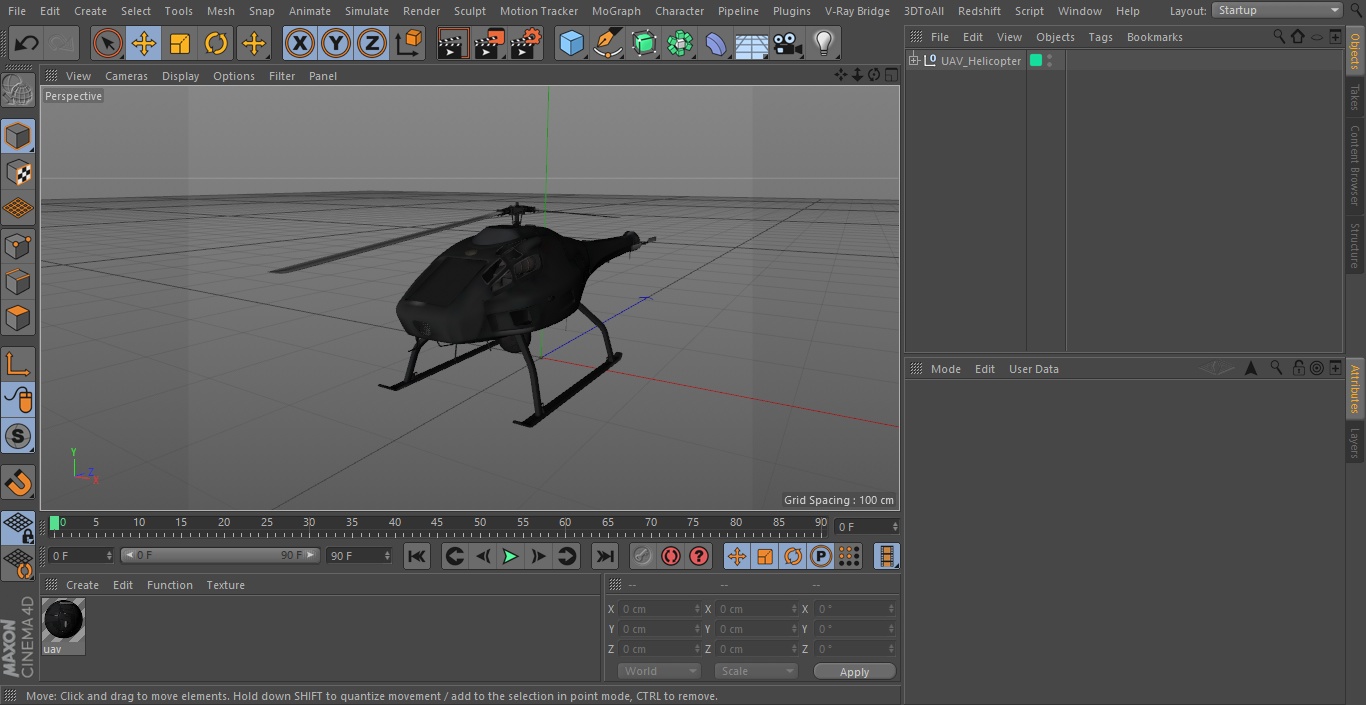The image size is (1366, 705).
Task: Go to start of animation
Action: tap(417, 556)
